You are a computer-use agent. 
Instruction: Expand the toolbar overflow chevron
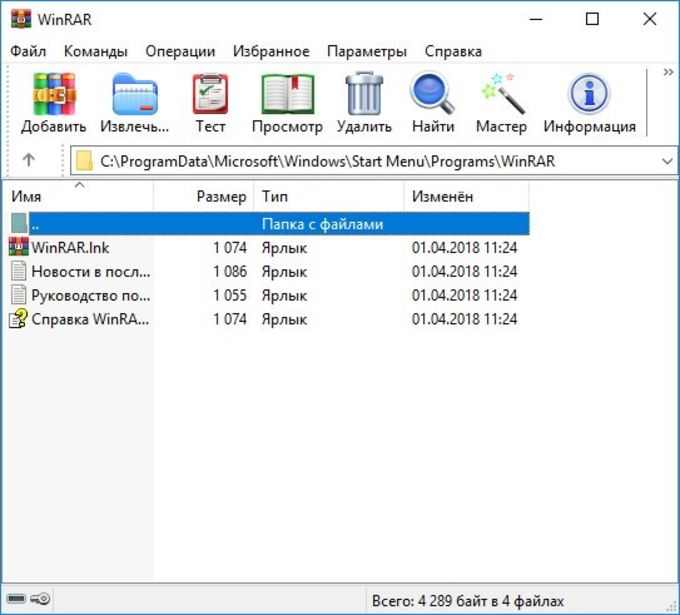(x=668, y=72)
